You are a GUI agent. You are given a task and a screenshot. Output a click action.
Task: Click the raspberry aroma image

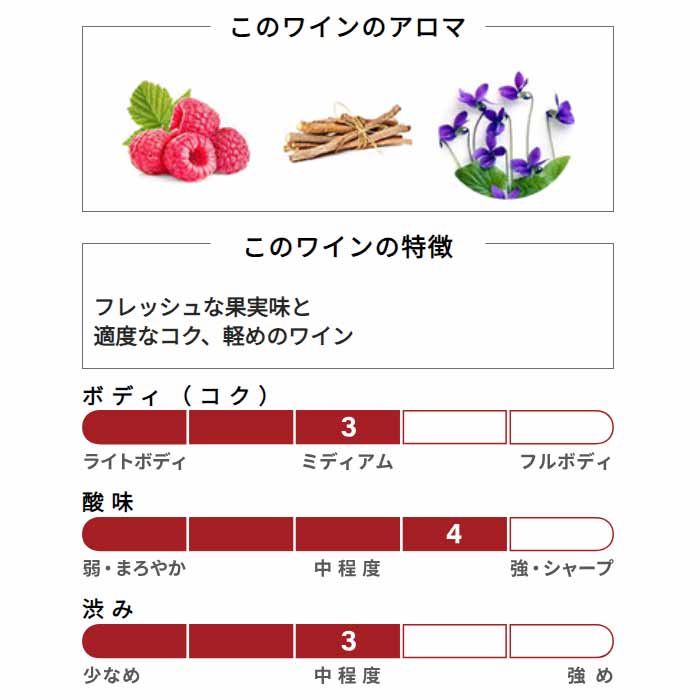(x=186, y=131)
